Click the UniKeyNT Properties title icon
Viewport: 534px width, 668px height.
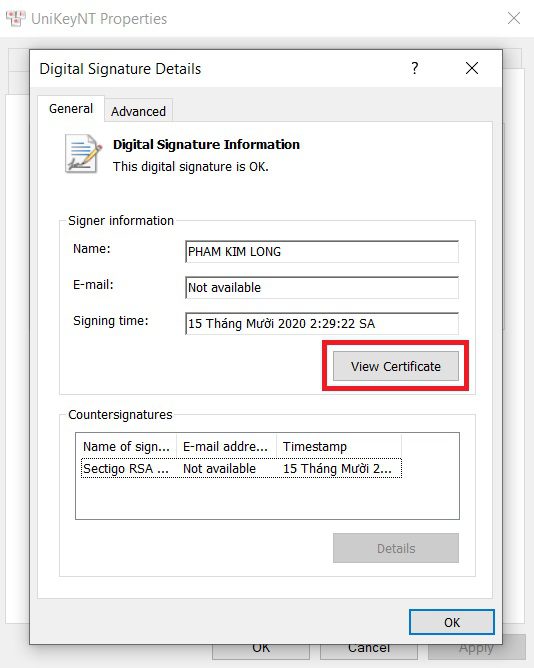(16, 19)
